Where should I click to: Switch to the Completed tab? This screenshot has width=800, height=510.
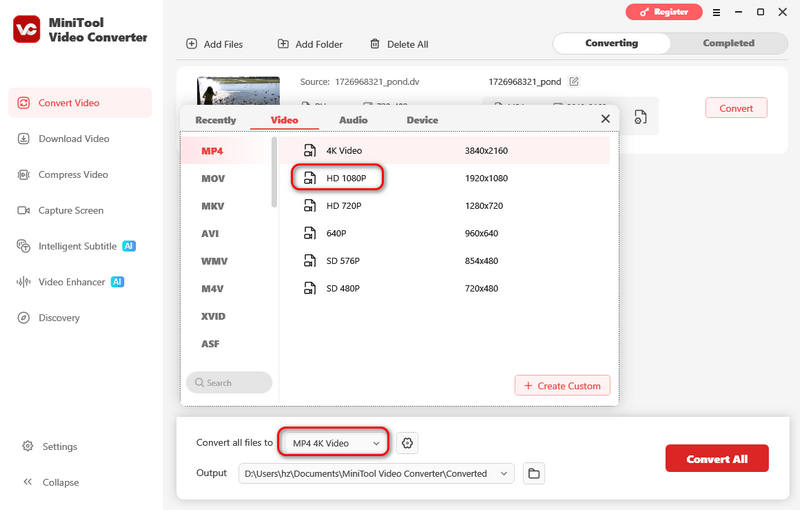click(729, 43)
